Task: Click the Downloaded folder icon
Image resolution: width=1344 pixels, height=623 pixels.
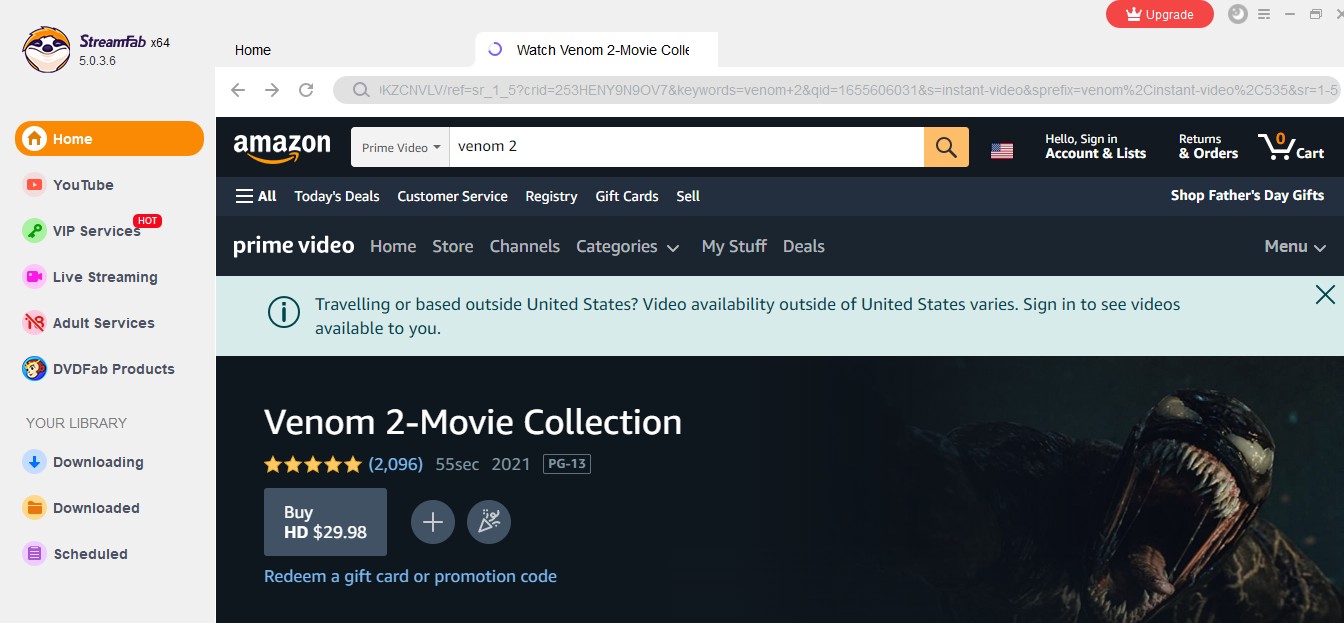Action: pos(35,508)
